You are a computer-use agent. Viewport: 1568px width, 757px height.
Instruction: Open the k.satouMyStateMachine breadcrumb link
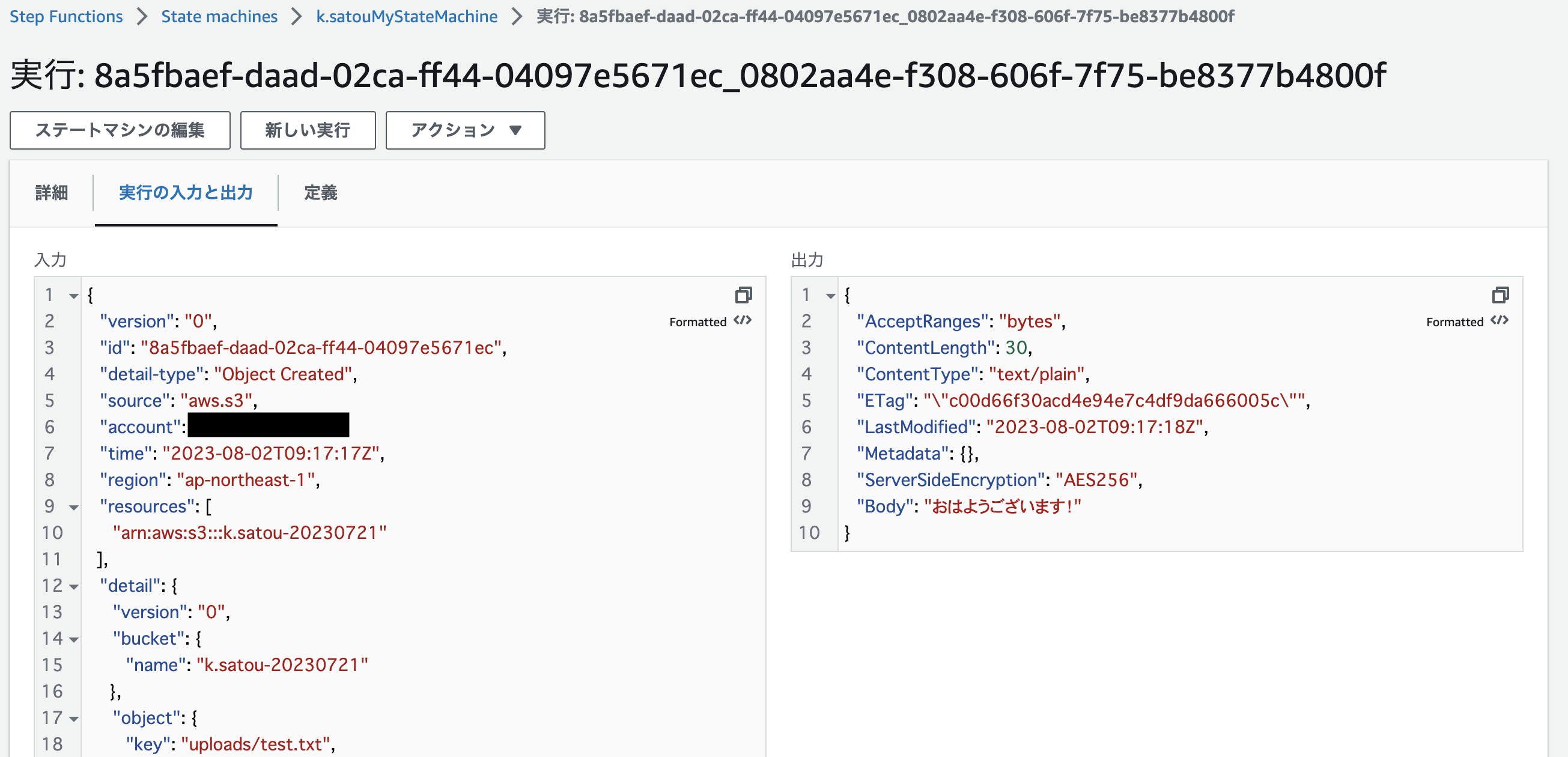pyautogui.click(x=406, y=16)
